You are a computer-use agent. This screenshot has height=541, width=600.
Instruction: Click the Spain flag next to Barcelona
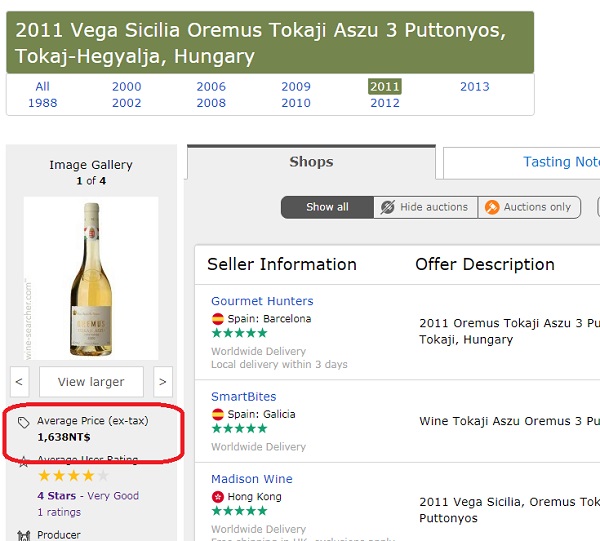tap(218, 319)
